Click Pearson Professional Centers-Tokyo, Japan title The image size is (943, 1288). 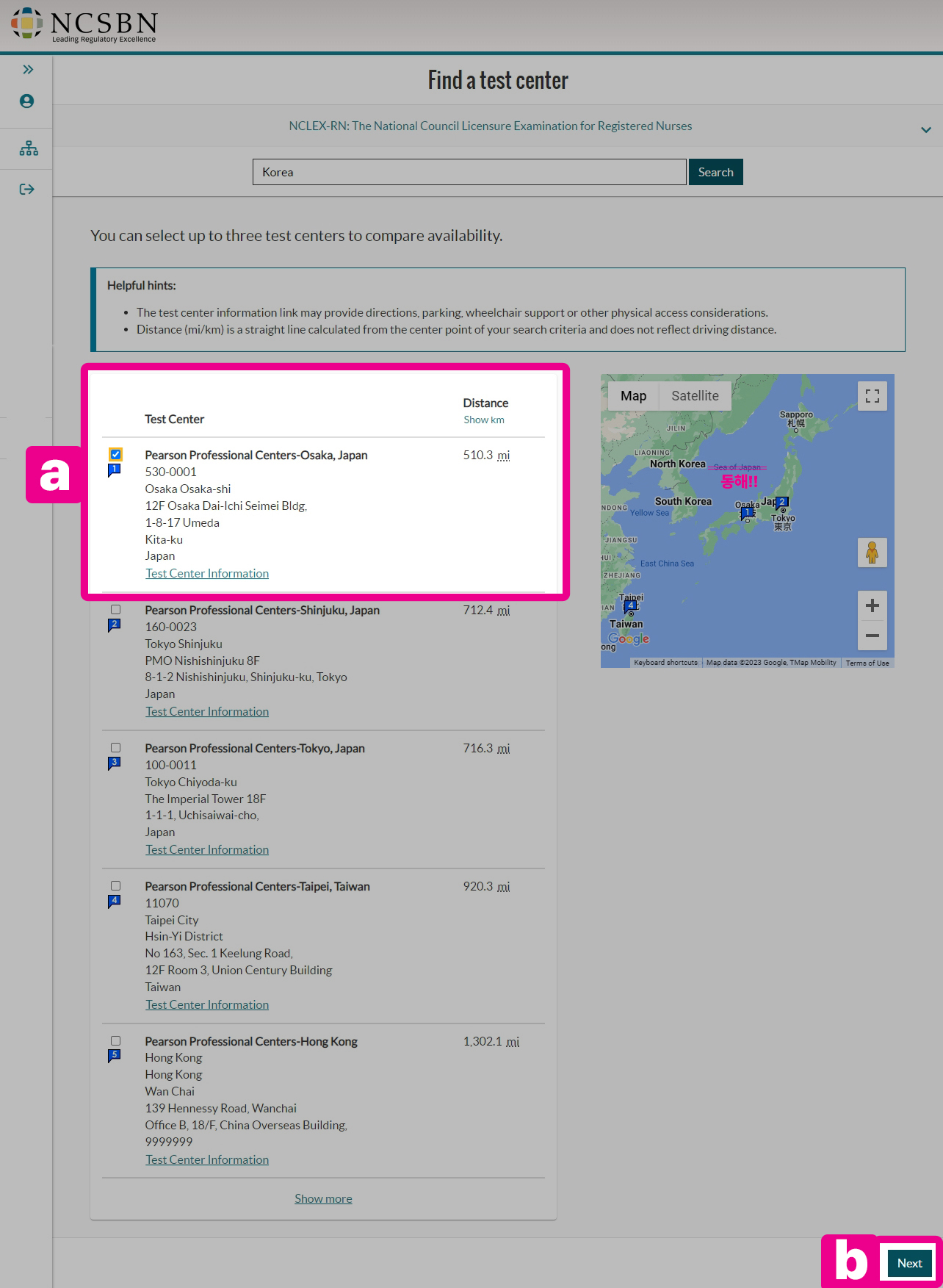coord(255,748)
